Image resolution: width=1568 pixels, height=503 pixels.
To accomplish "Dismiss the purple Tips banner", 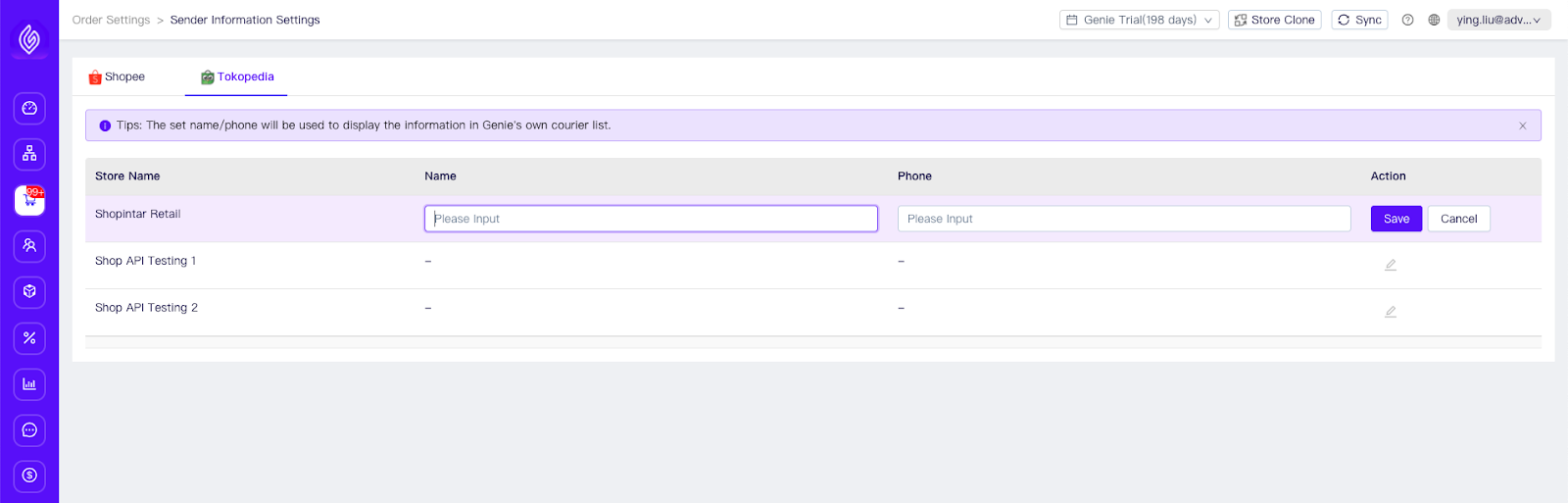I will click(x=1522, y=126).
